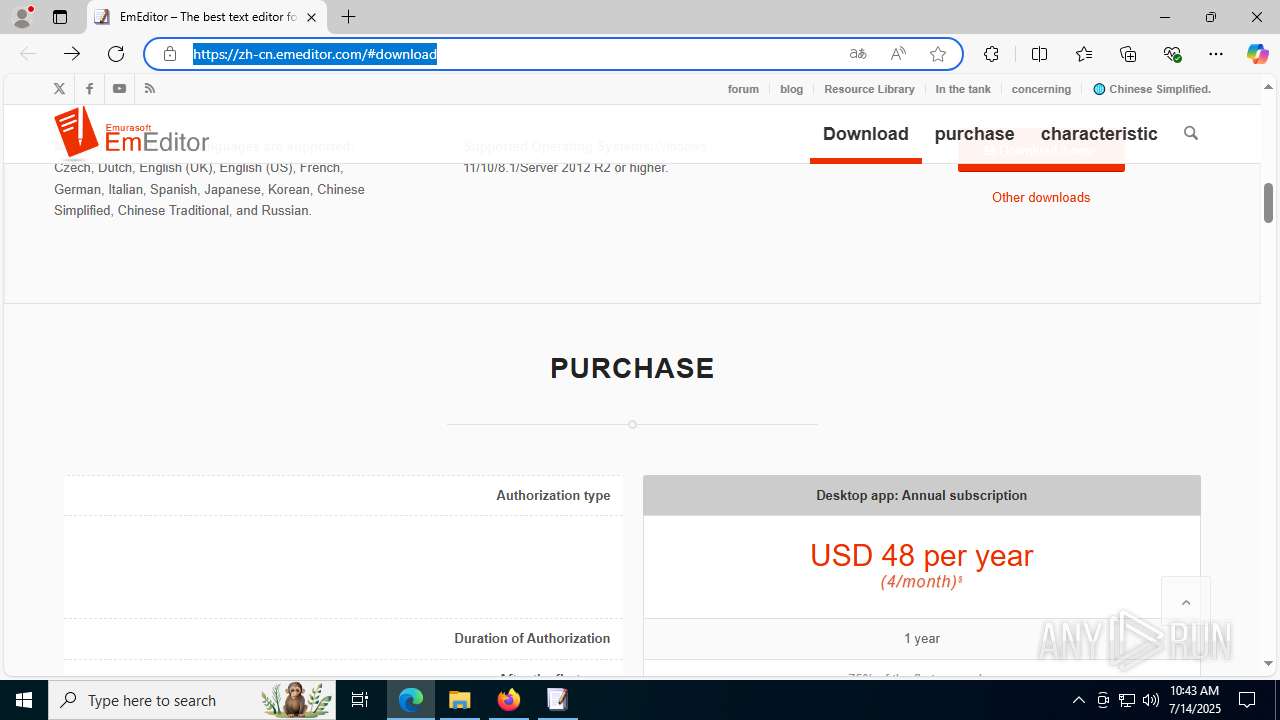Close the EmEditor browser tab
Image resolution: width=1280 pixels, height=720 pixels.
pyautogui.click(x=311, y=17)
